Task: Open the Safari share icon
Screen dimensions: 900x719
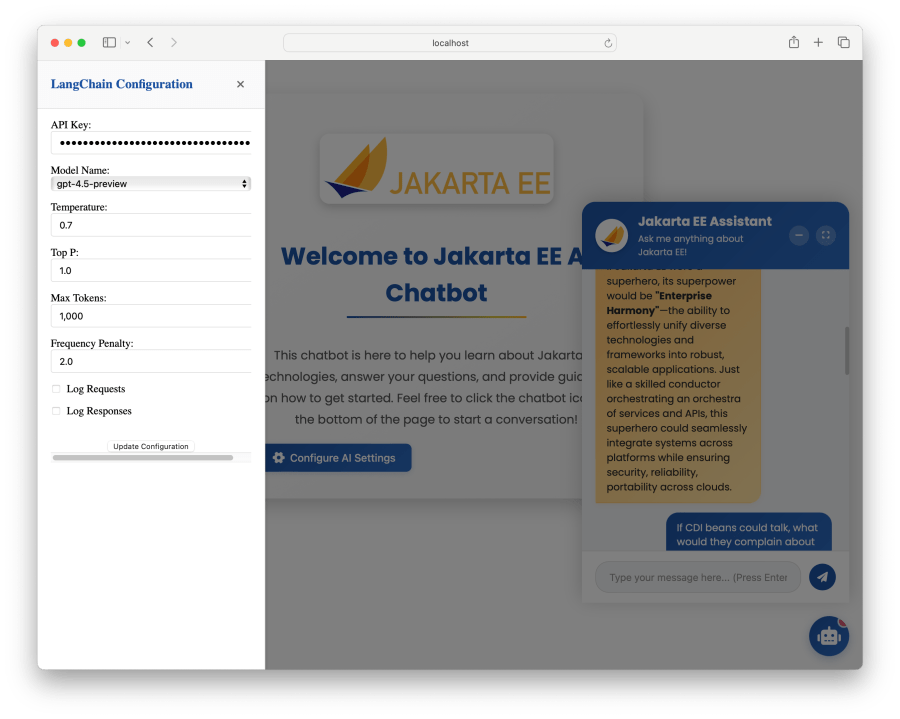Action: tap(794, 42)
